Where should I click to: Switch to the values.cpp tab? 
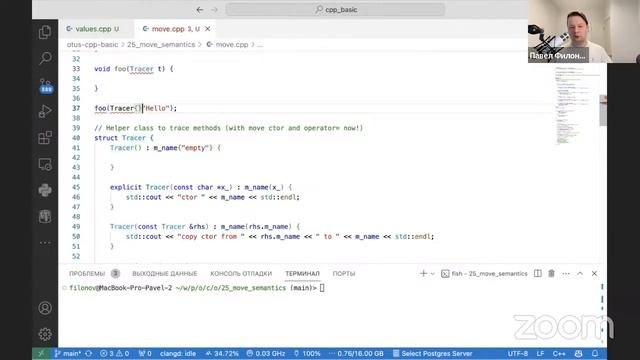(x=93, y=29)
